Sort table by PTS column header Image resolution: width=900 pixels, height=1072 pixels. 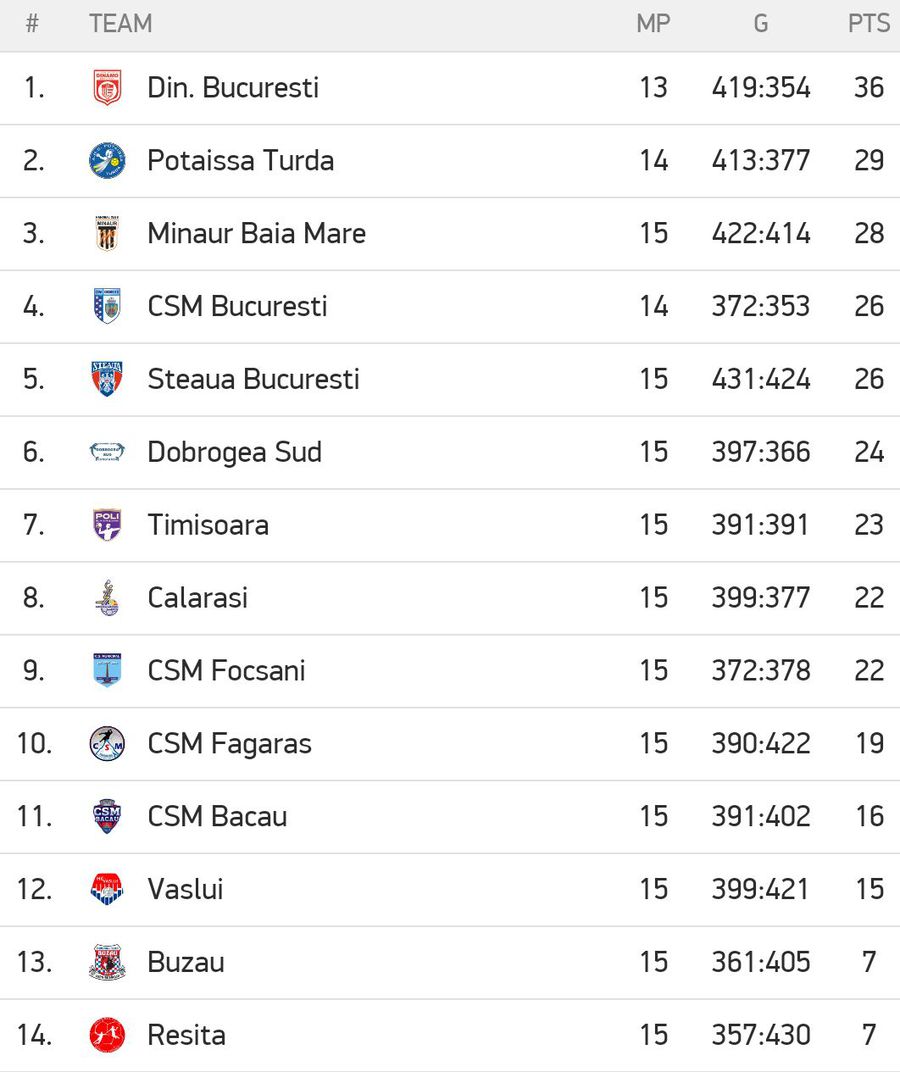(x=869, y=24)
